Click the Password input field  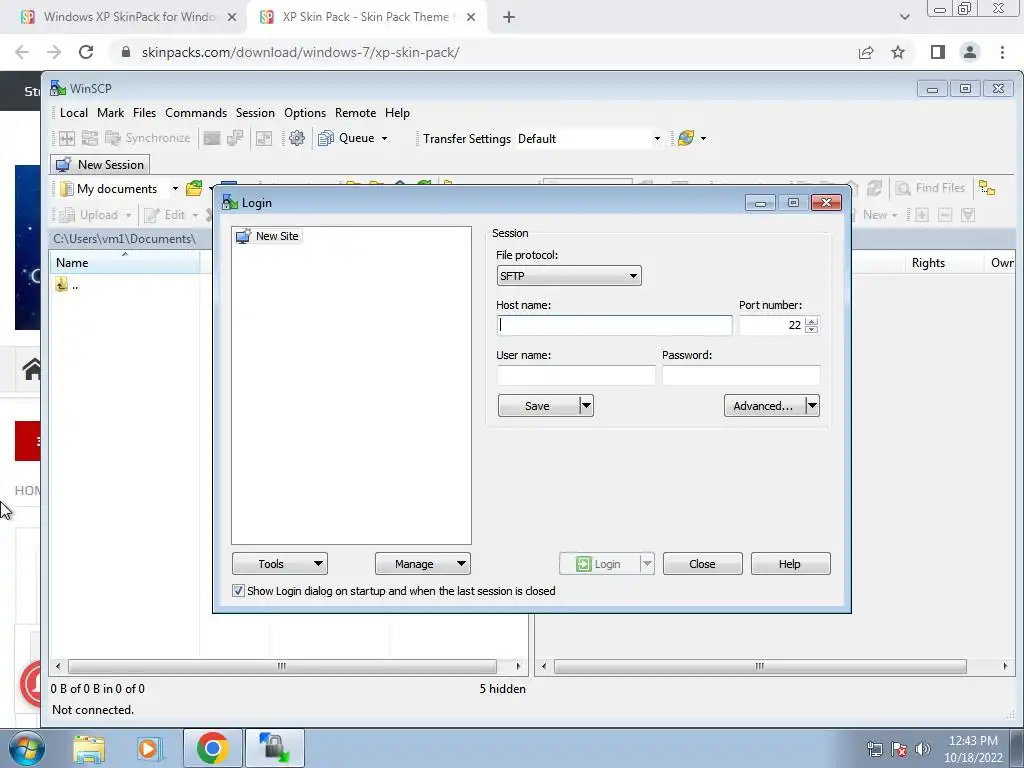coord(741,375)
